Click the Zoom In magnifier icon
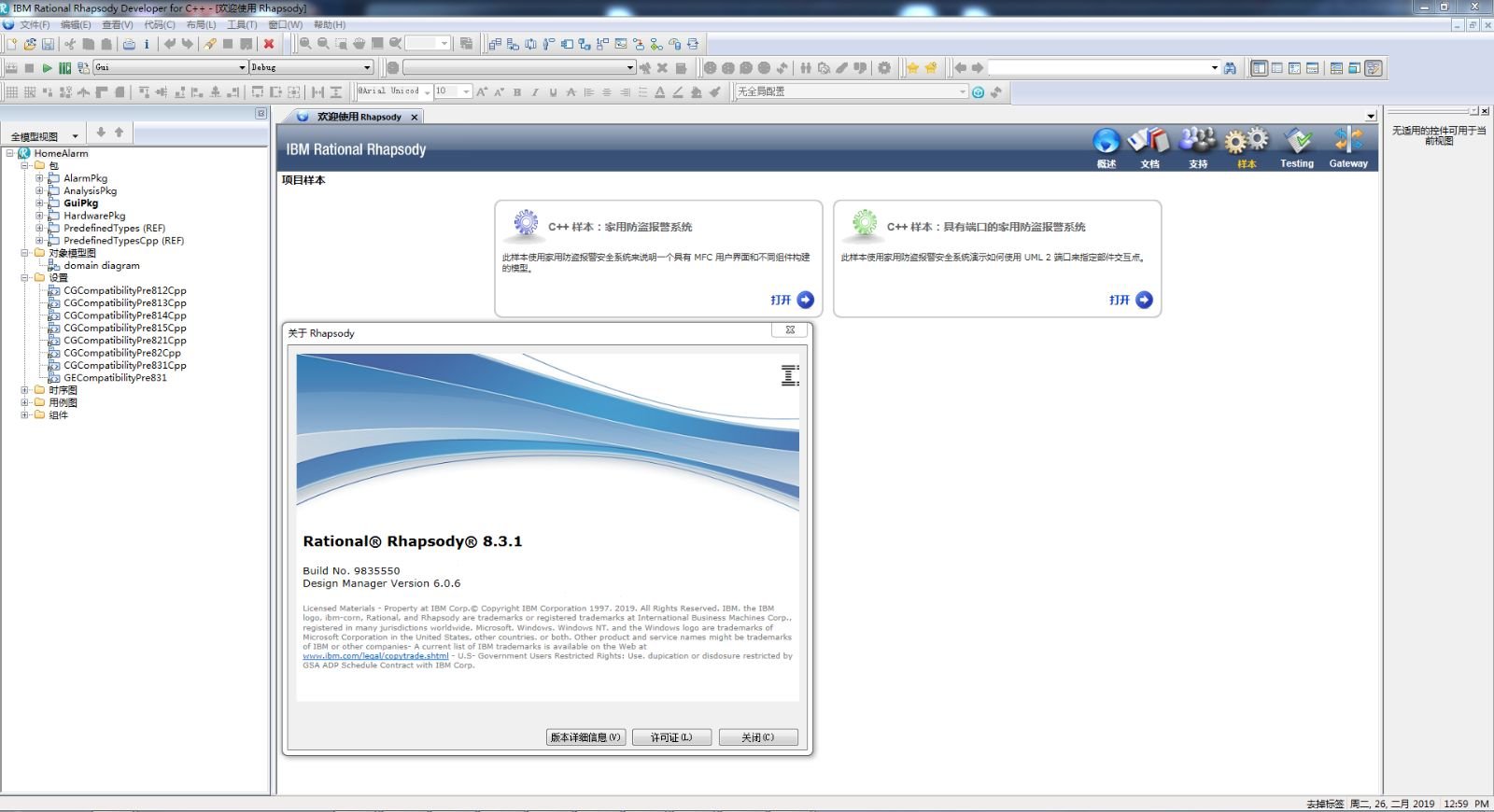Image resolution: width=1494 pixels, height=812 pixels. click(305, 44)
